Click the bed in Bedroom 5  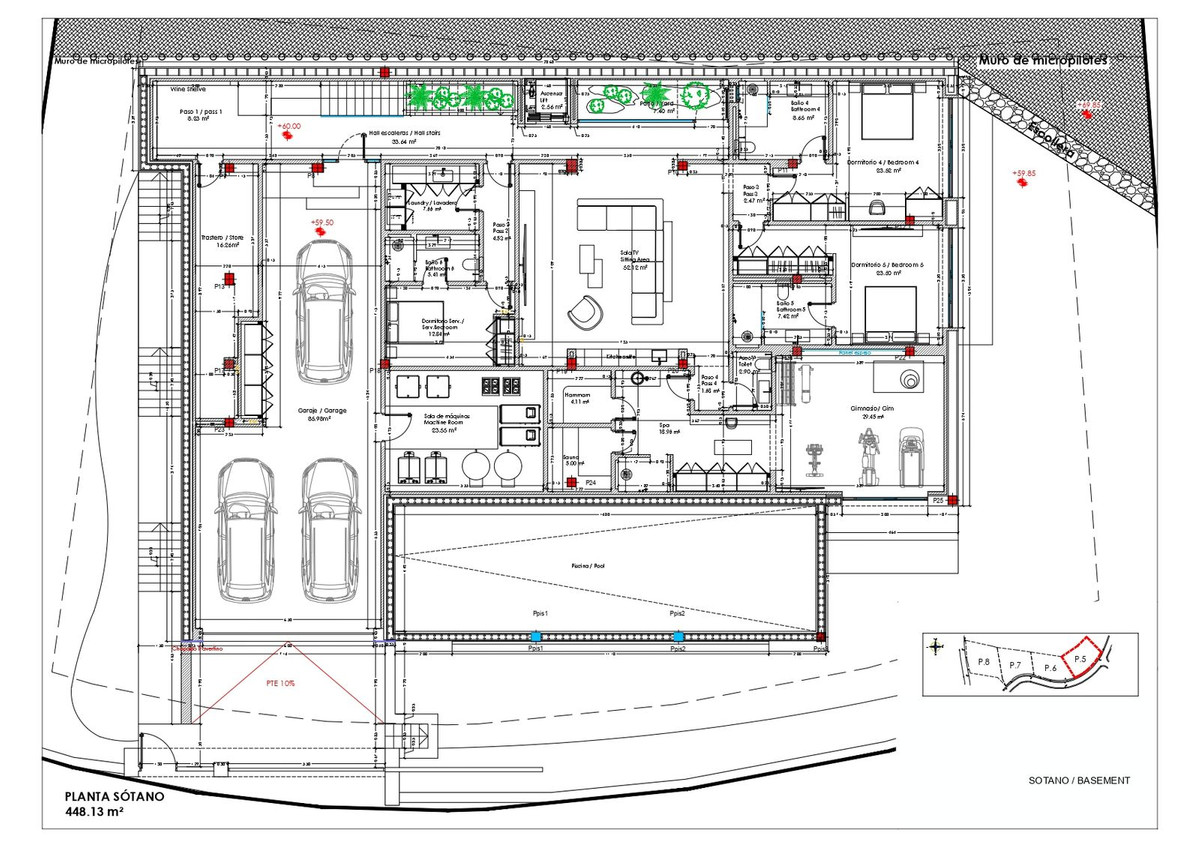888,310
